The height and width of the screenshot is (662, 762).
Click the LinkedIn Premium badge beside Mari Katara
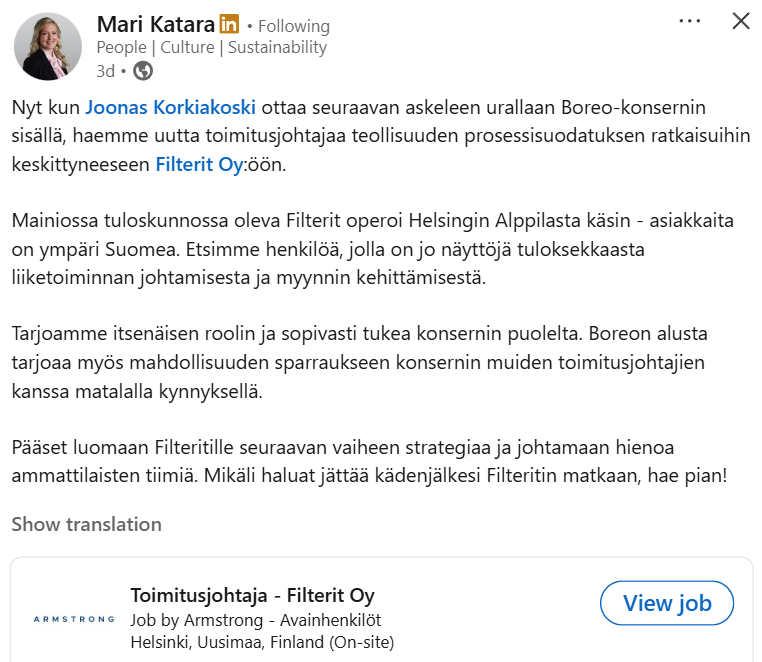(x=229, y=25)
